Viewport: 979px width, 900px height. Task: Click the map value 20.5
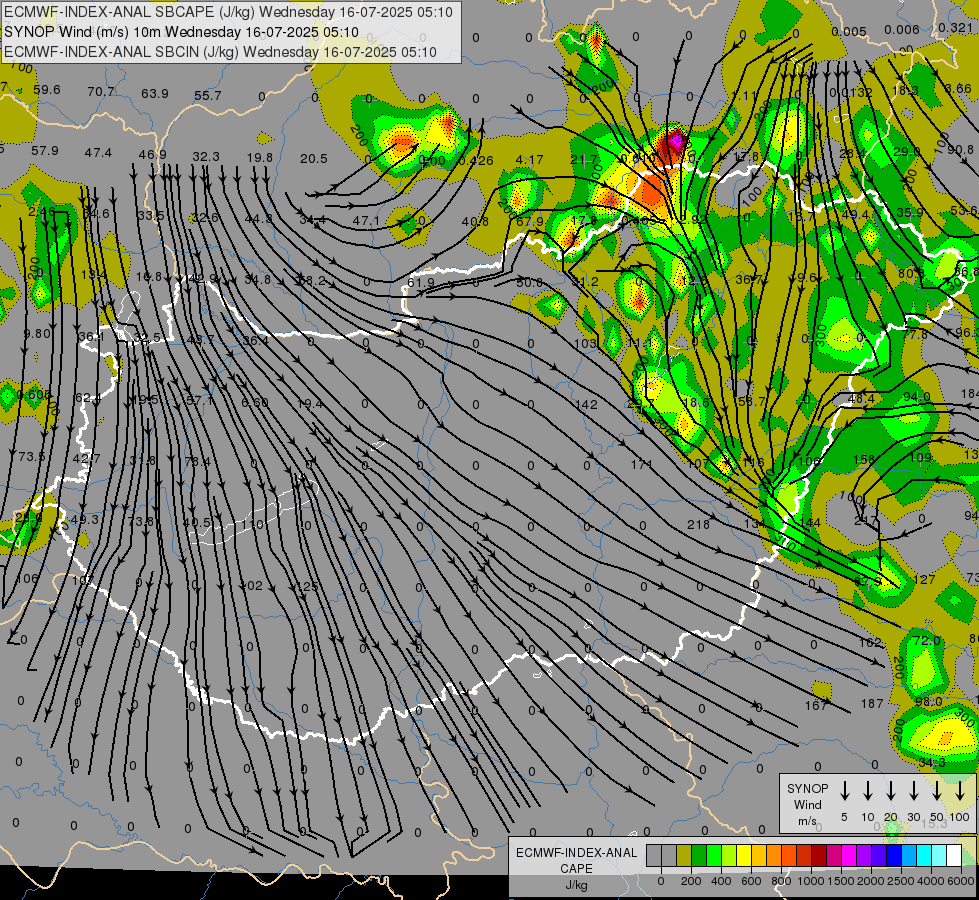(313, 159)
